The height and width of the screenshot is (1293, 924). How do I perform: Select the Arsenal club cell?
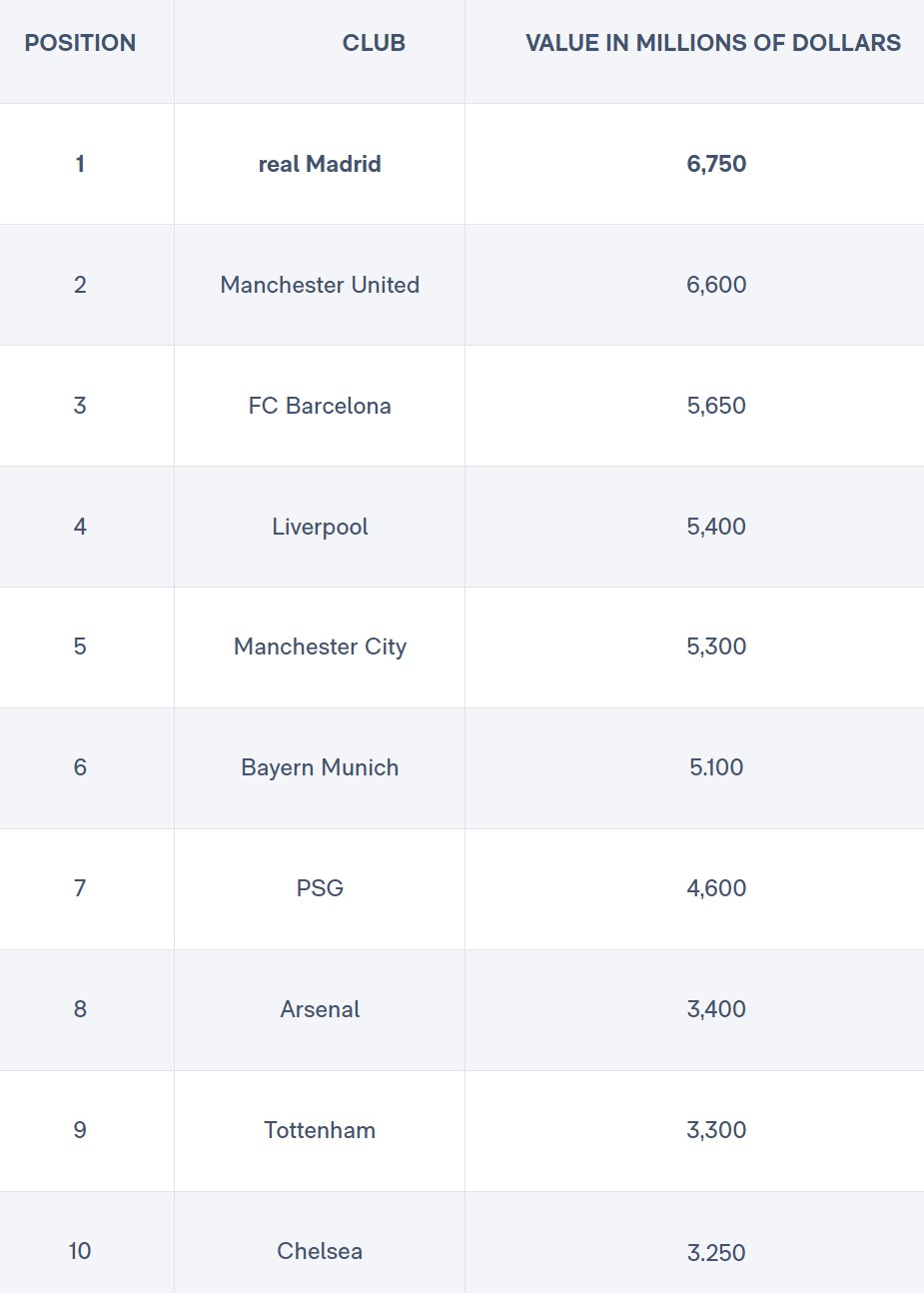(x=320, y=1009)
